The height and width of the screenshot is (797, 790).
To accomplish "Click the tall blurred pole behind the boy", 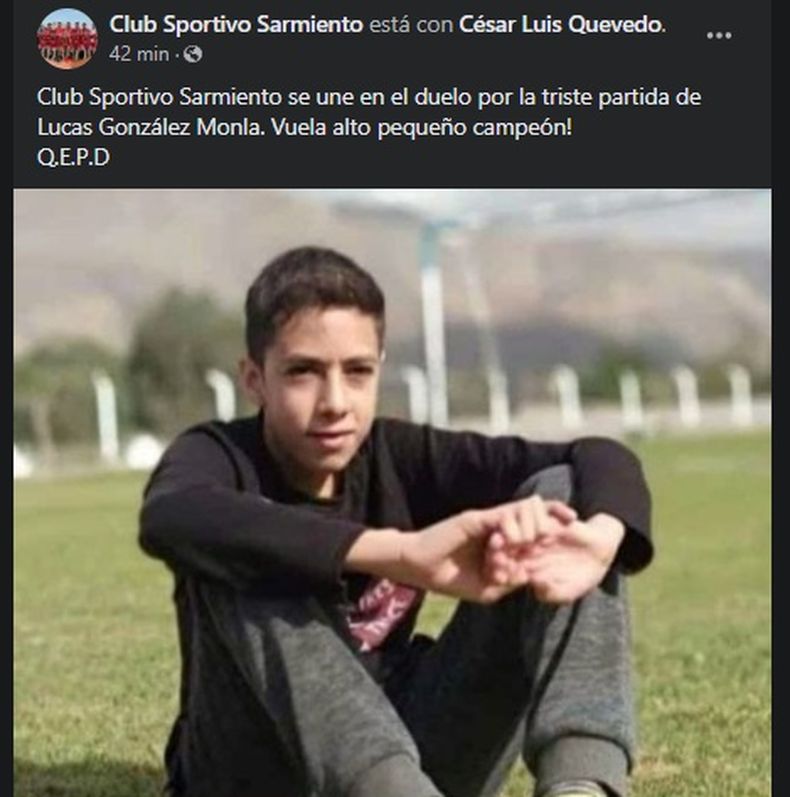I will tap(435, 325).
